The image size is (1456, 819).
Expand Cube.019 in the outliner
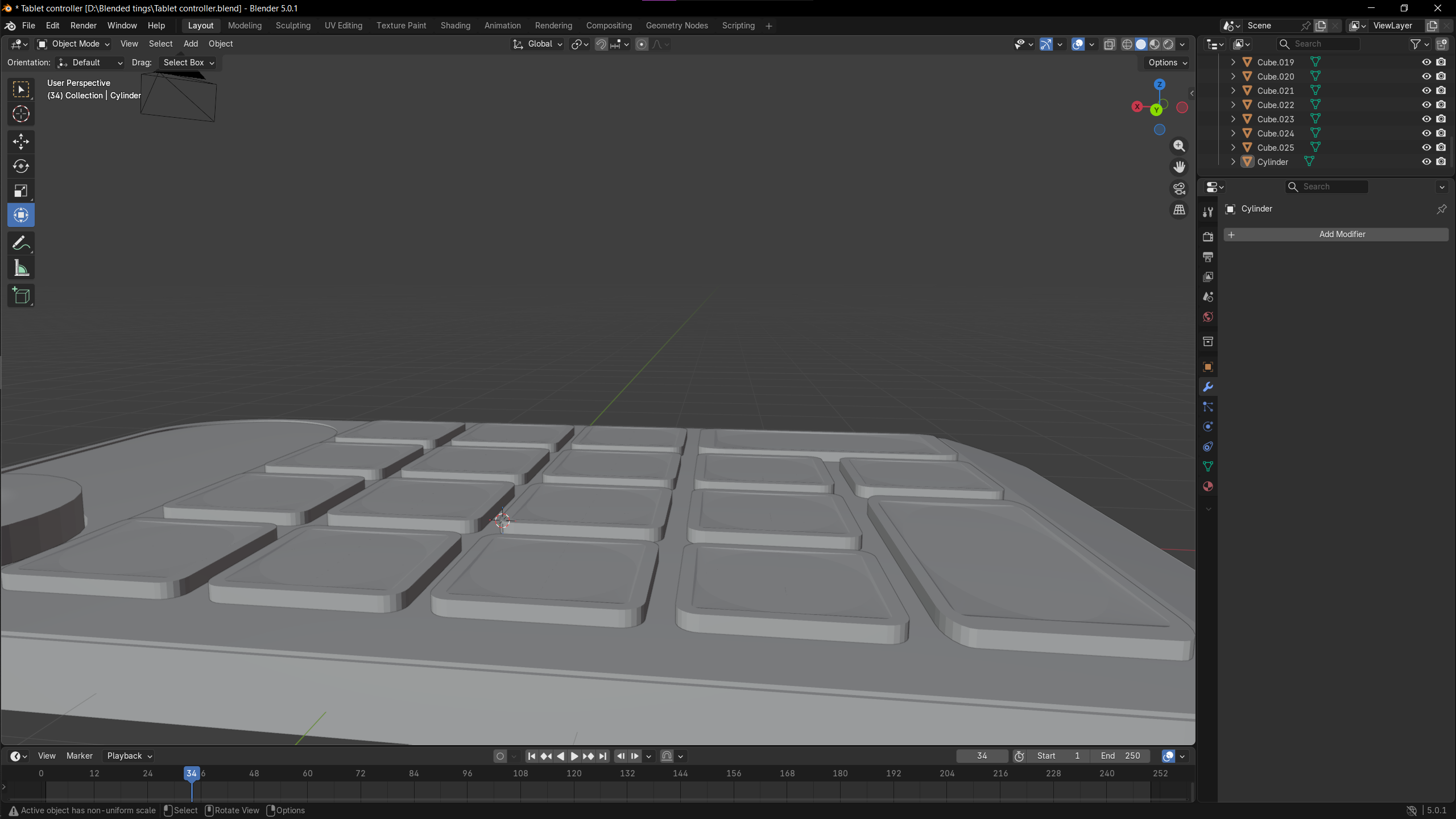pos(1232,62)
